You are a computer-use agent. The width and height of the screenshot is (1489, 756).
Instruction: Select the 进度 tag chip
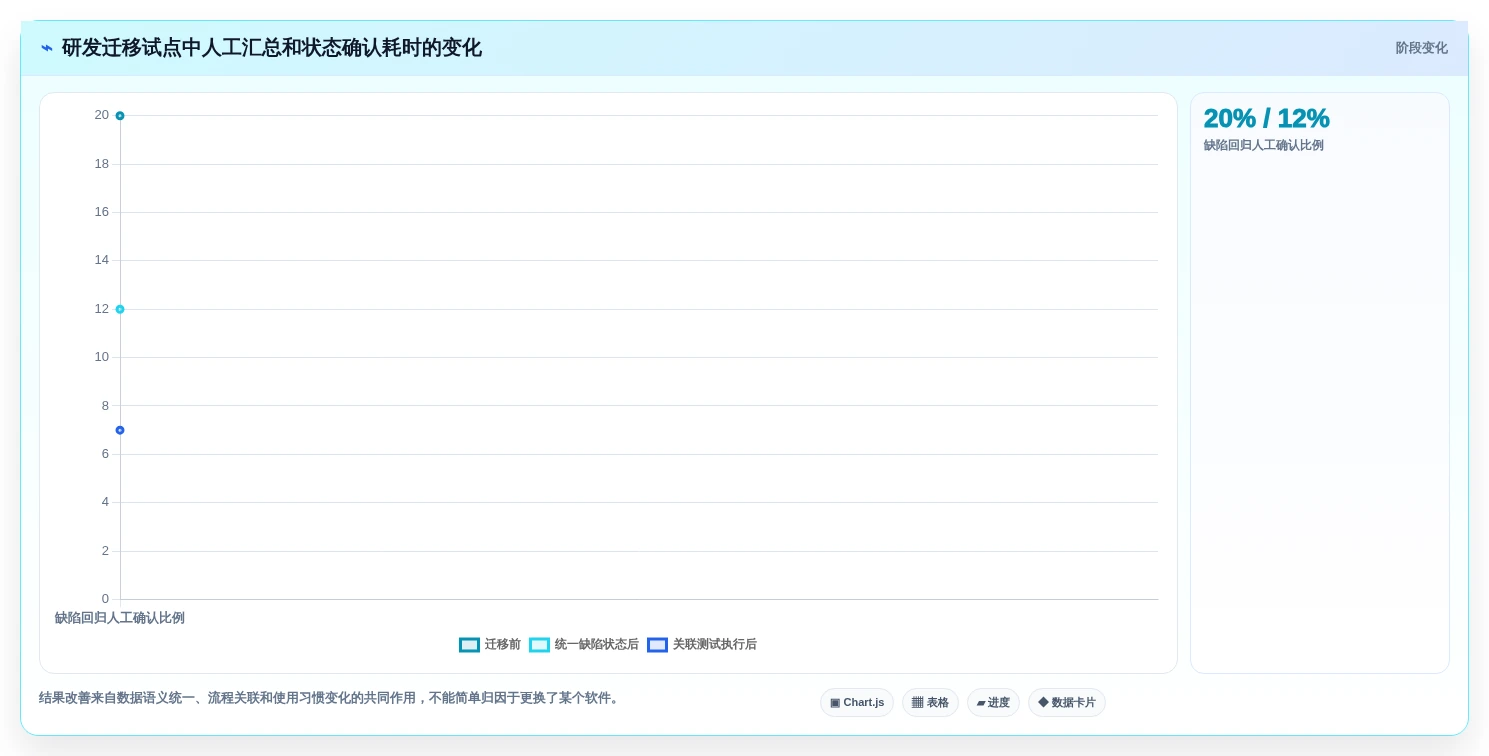993,703
